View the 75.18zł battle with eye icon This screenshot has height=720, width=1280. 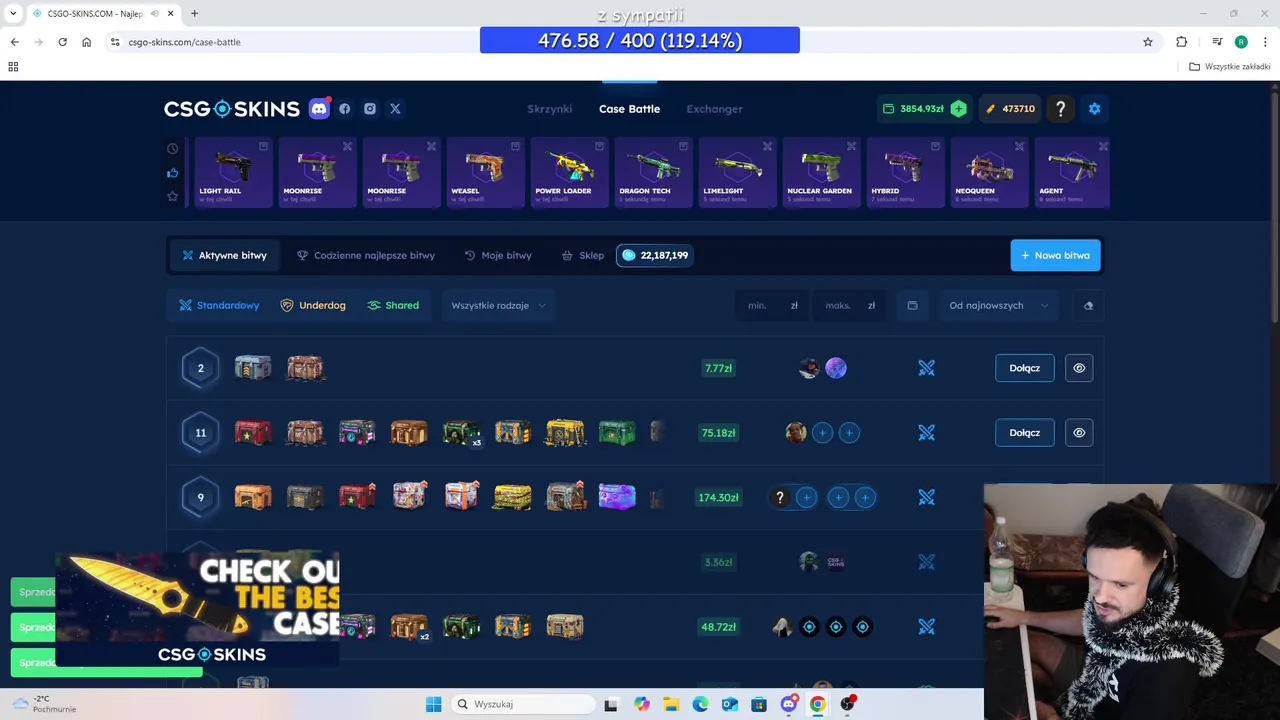click(x=1079, y=433)
